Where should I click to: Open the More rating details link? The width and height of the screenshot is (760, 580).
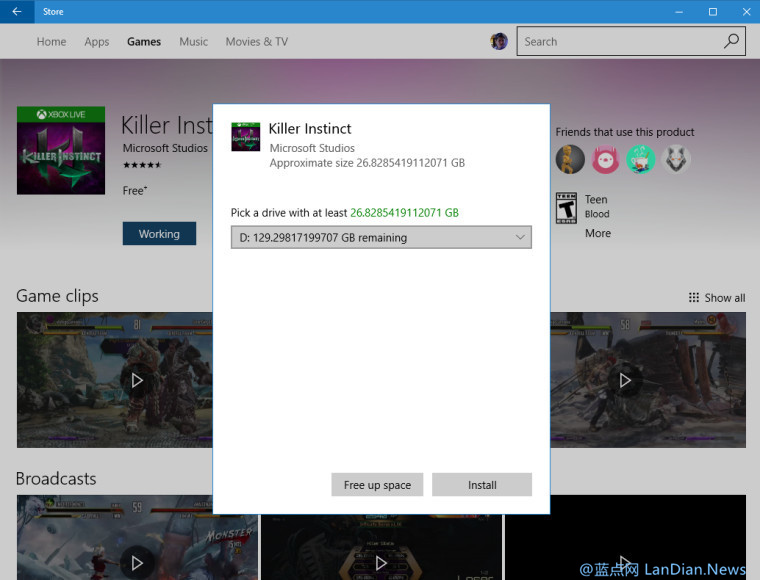tap(598, 233)
